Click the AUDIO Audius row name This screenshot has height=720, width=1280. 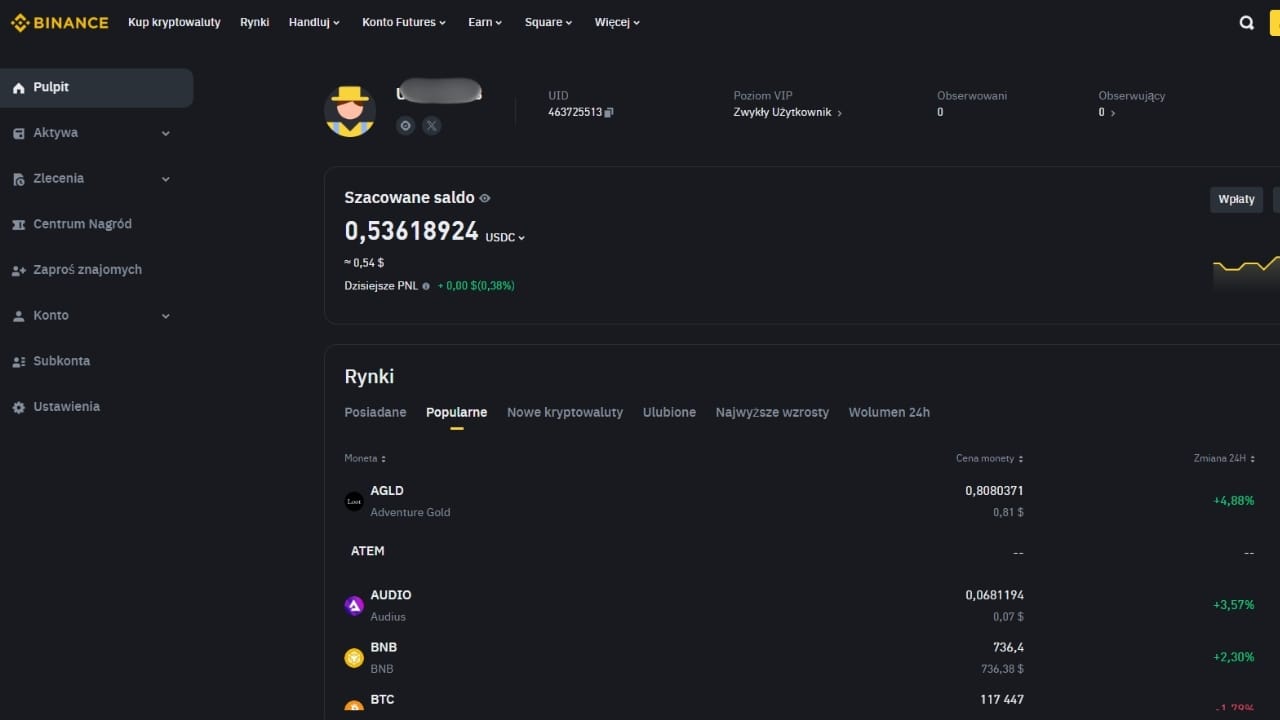coord(390,605)
